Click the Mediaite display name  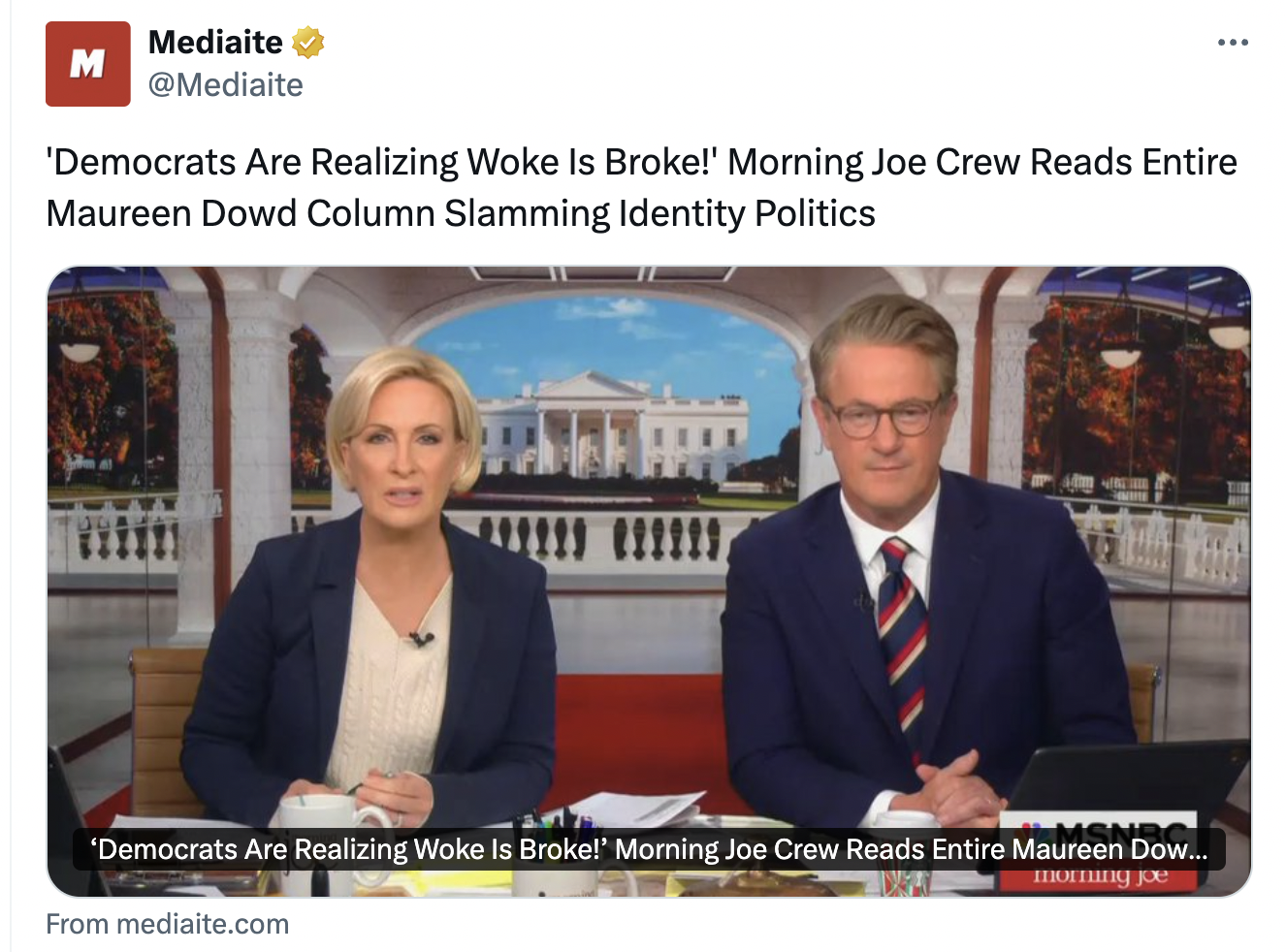[x=215, y=43]
